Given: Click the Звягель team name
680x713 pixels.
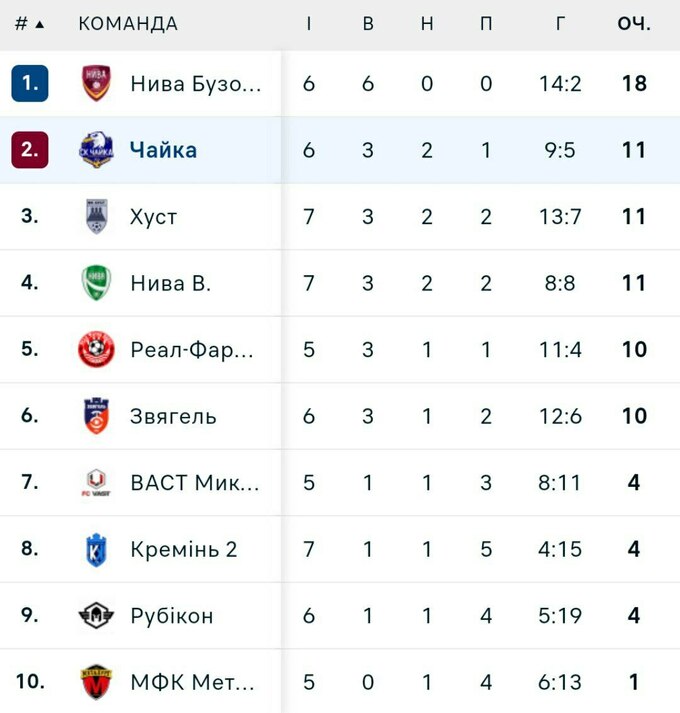Looking at the screenshot, I should (x=173, y=416).
